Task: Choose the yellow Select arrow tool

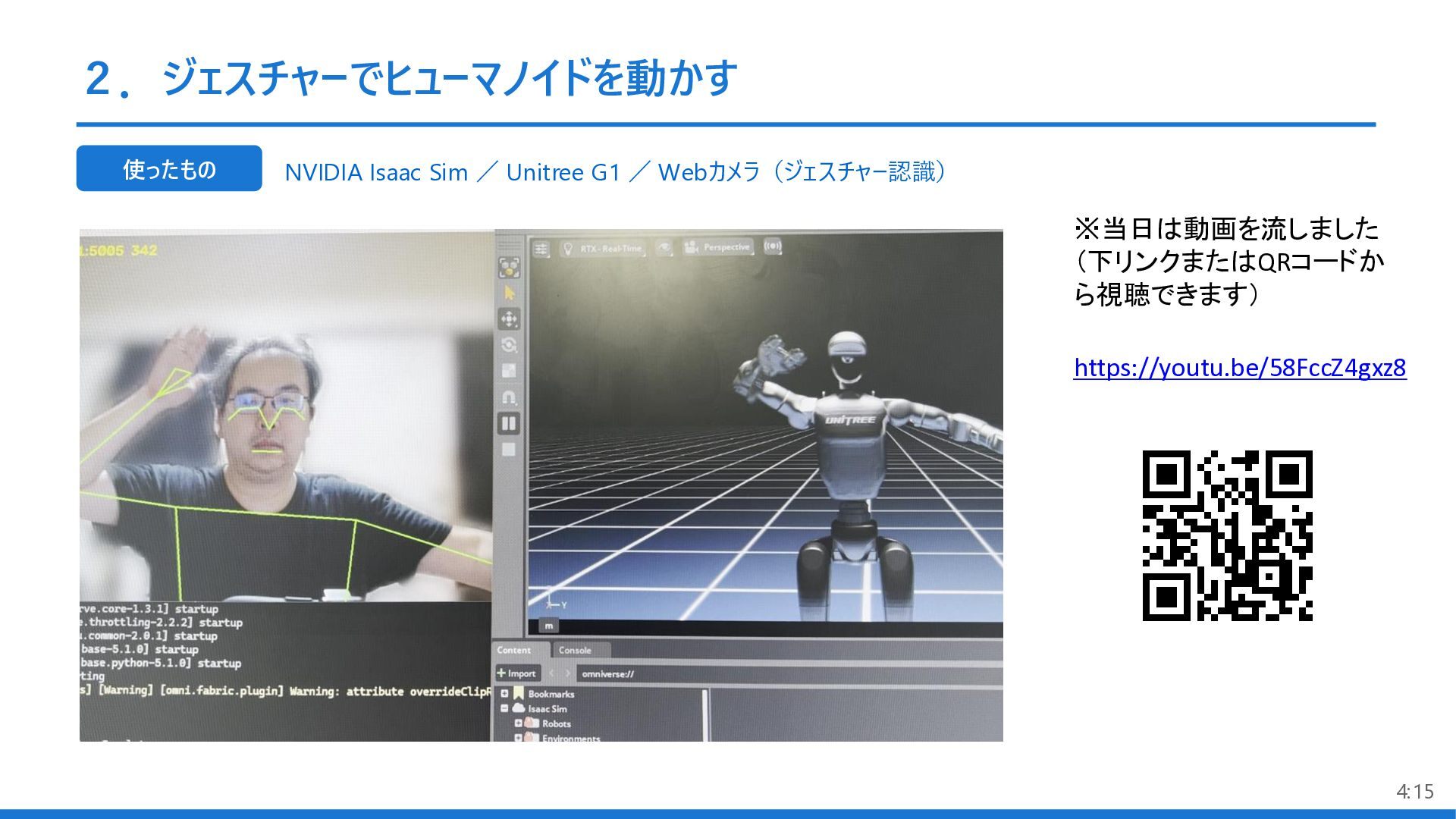Action: (x=509, y=293)
